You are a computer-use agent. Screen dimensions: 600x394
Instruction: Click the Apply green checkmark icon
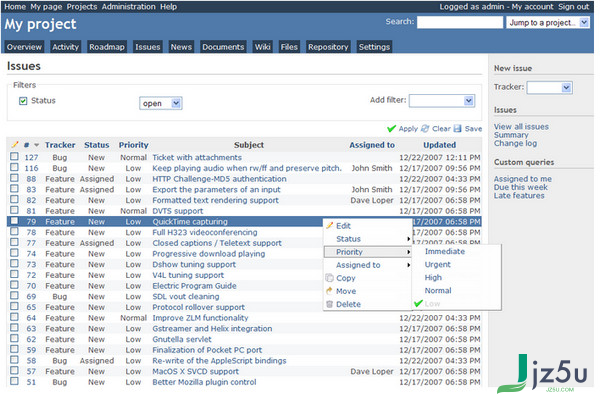[391, 129]
